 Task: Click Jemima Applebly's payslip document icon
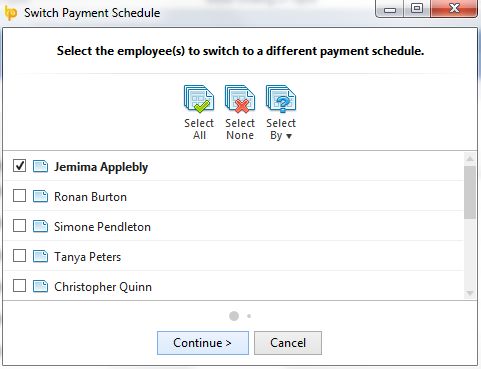pyautogui.click(x=40, y=166)
